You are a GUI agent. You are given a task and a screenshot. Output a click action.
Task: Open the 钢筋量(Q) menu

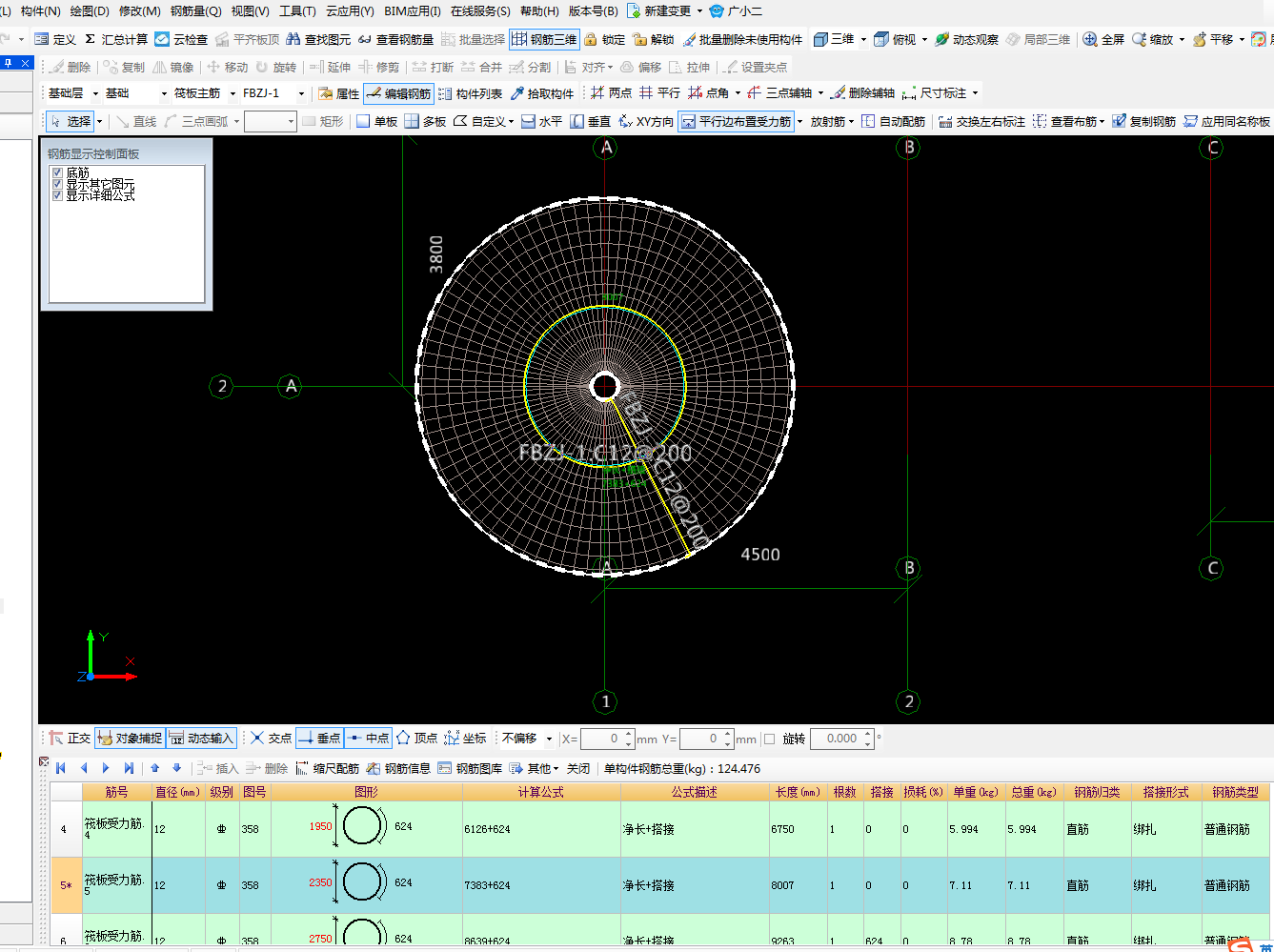point(195,11)
